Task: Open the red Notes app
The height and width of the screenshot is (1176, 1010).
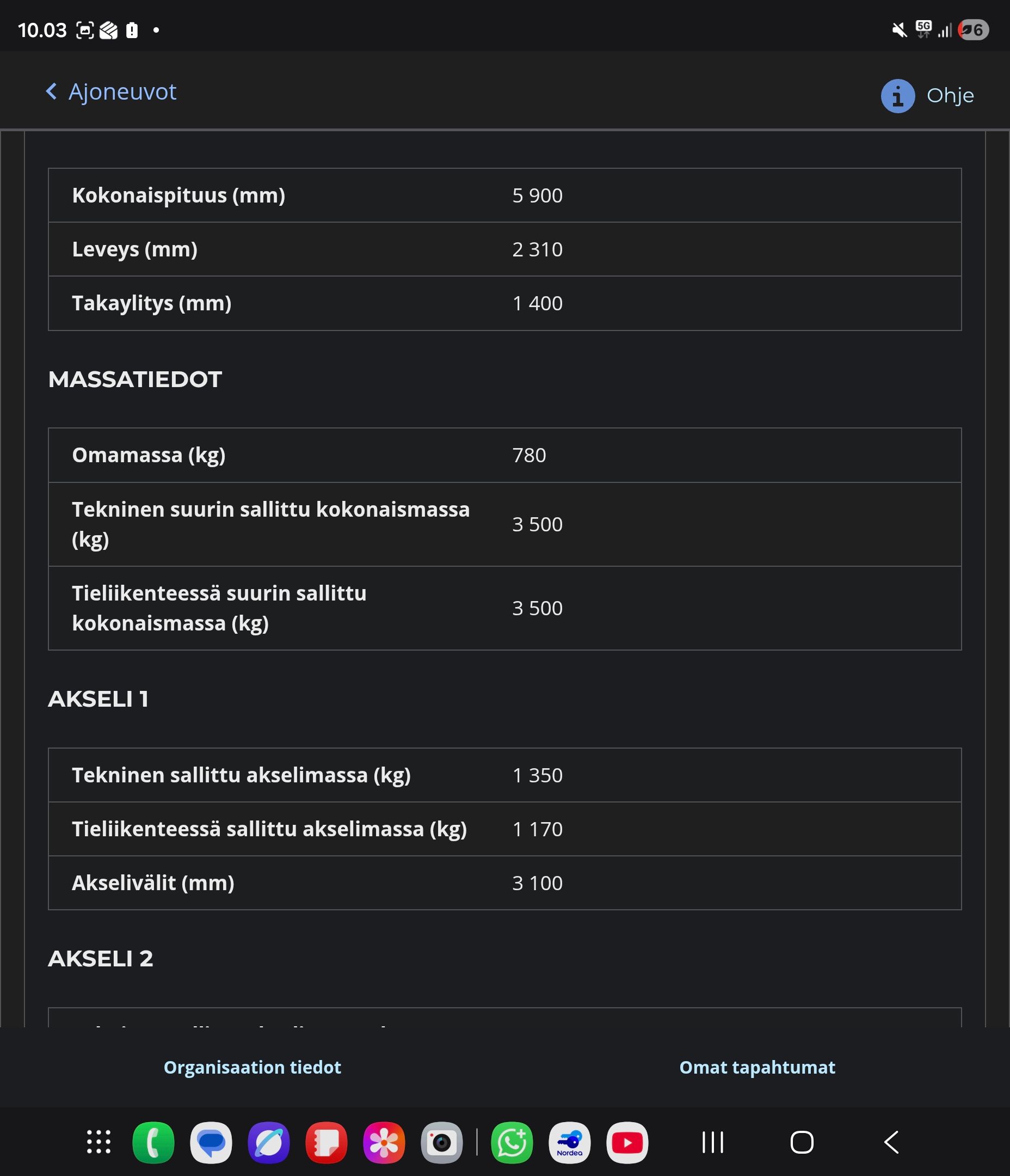Action: click(327, 1142)
